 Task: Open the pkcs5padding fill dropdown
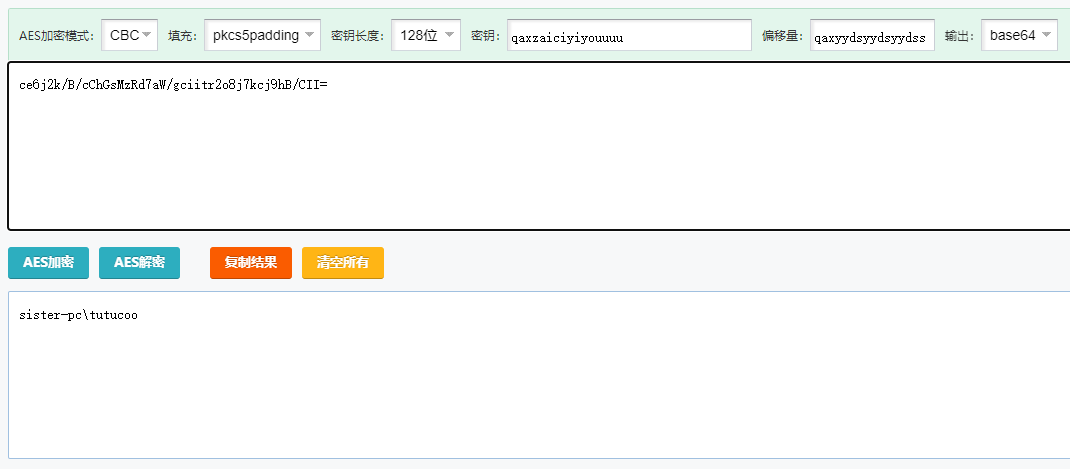pos(262,35)
